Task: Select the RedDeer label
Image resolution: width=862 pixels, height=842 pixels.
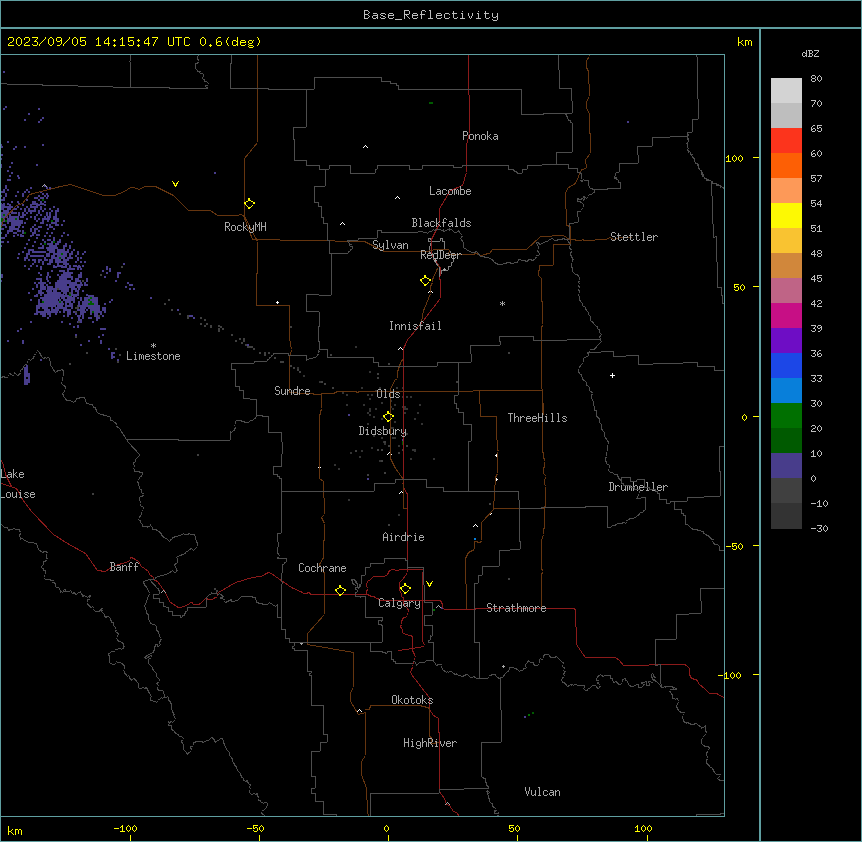Action: coord(440,255)
